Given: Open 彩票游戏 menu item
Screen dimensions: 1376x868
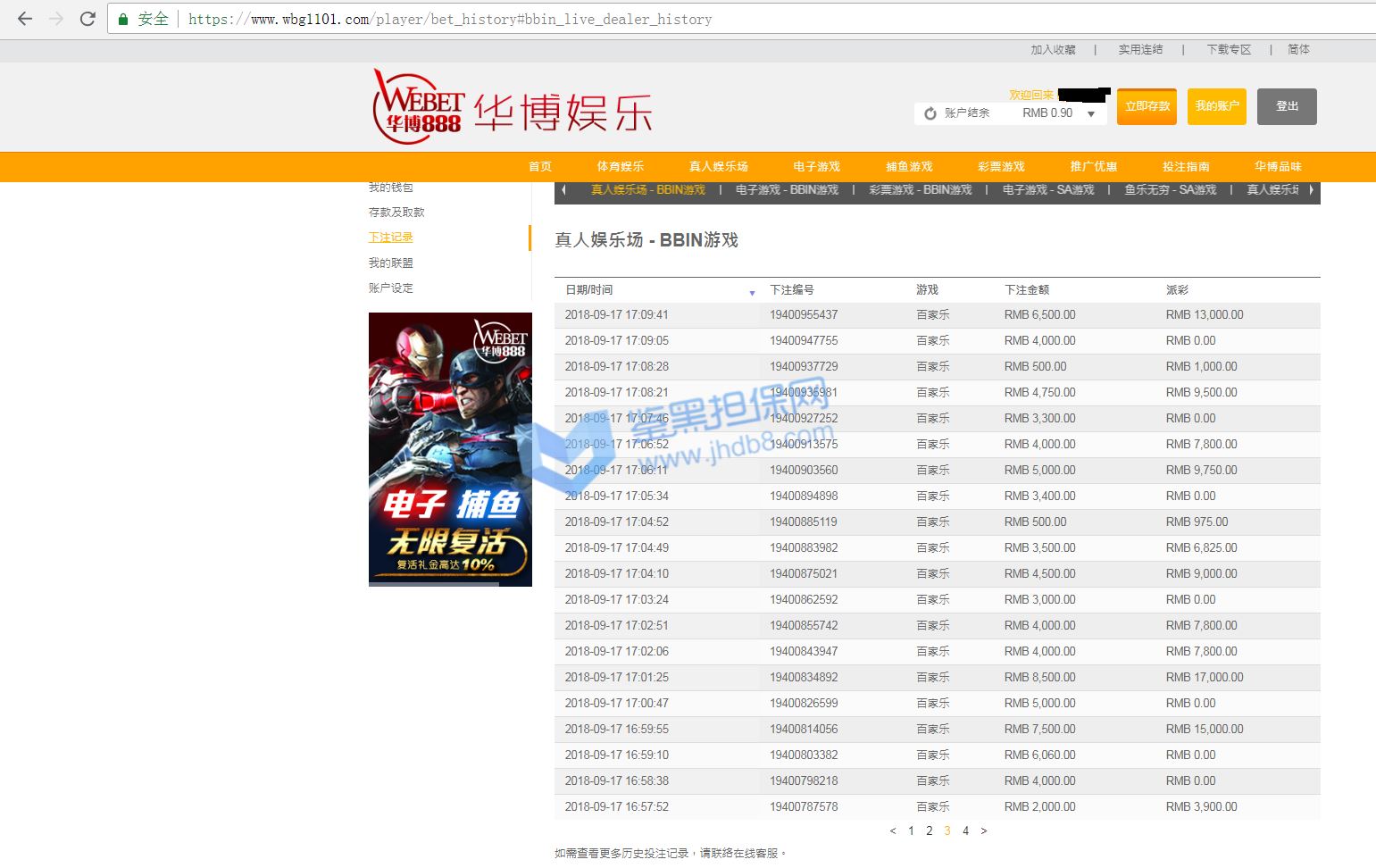Looking at the screenshot, I should (1001, 167).
